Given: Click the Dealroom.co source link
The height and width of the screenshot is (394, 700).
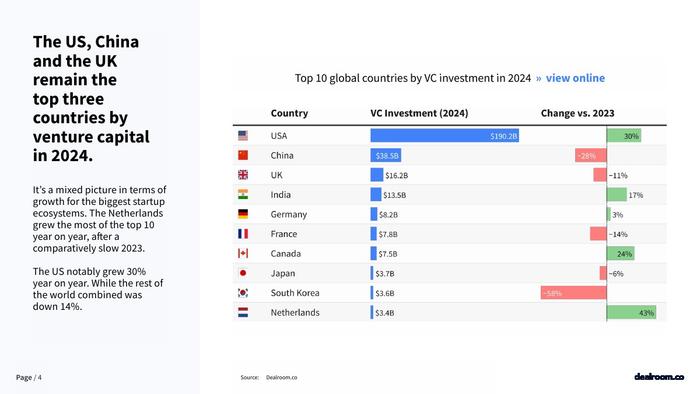Looking at the screenshot, I should click(x=281, y=377).
